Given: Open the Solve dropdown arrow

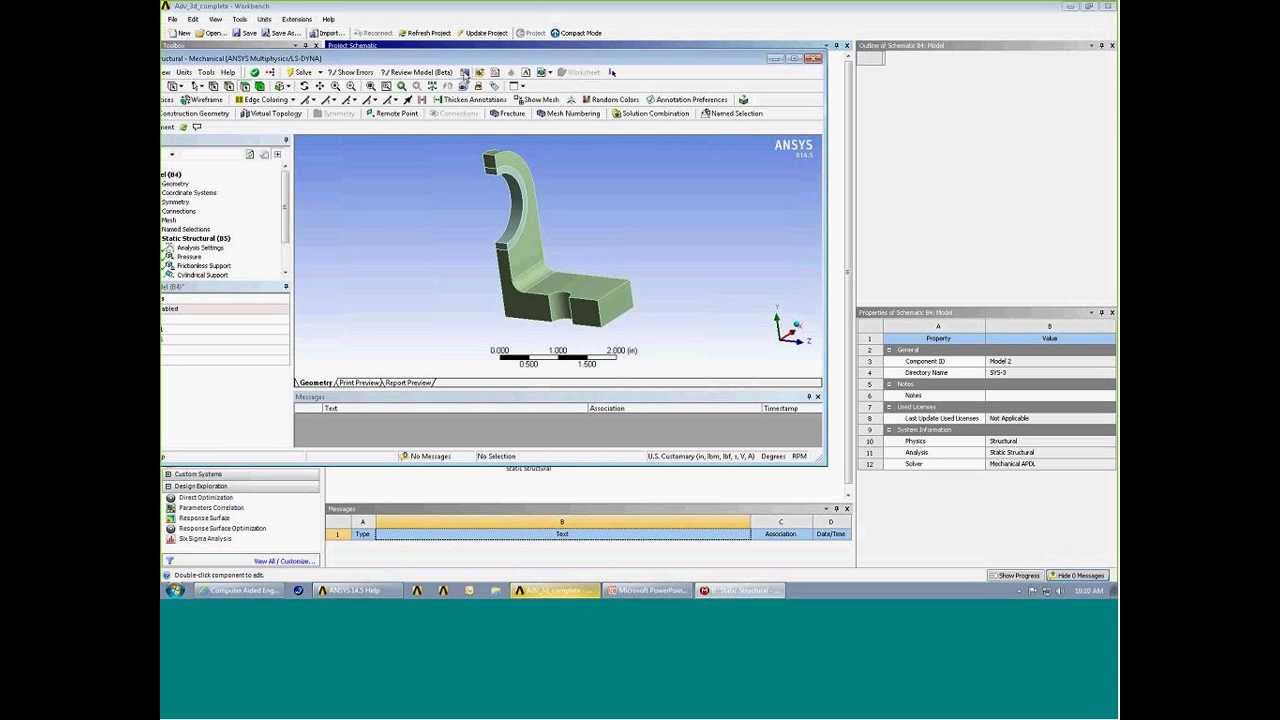Looking at the screenshot, I should point(320,72).
